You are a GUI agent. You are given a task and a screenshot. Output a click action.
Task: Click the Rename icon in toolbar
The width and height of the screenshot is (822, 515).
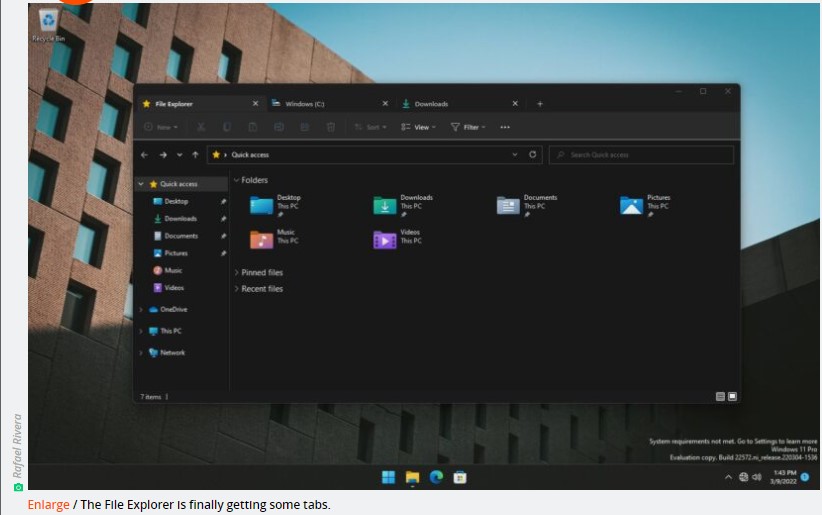pos(279,127)
